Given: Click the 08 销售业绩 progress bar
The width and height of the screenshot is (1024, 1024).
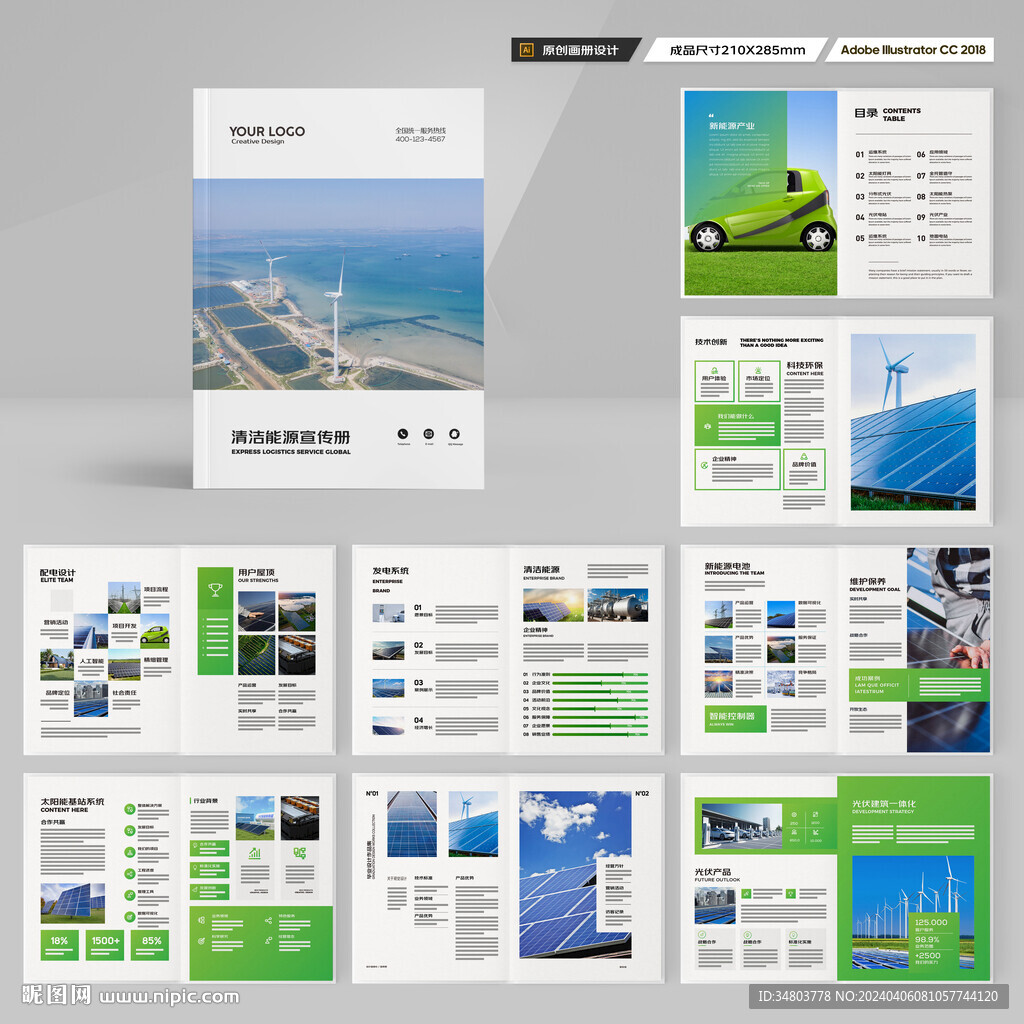Looking at the screenshot, I should click(x=600, y=734).
